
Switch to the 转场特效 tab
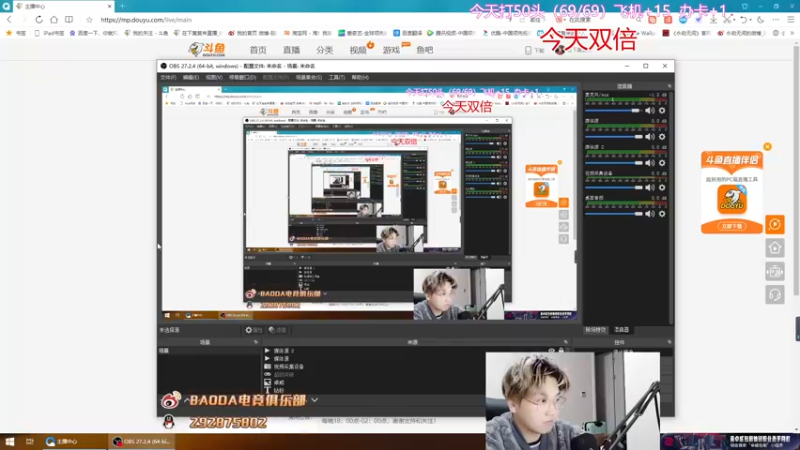tap(595, 330)
